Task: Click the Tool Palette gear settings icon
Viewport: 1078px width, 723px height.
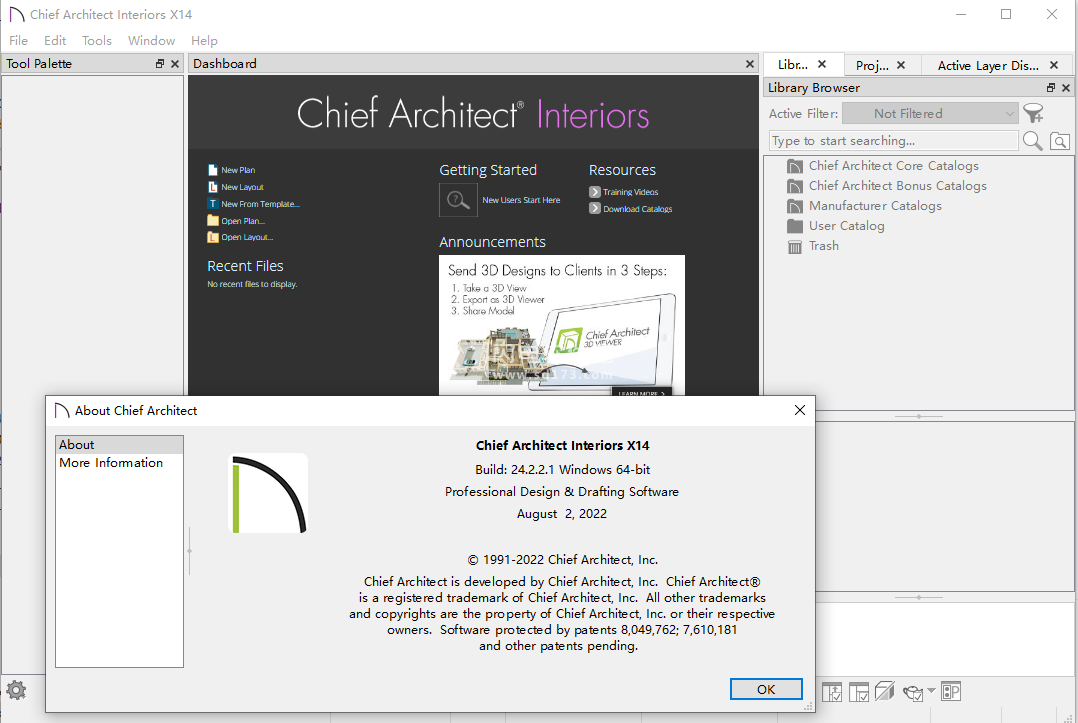Action: 16,689
